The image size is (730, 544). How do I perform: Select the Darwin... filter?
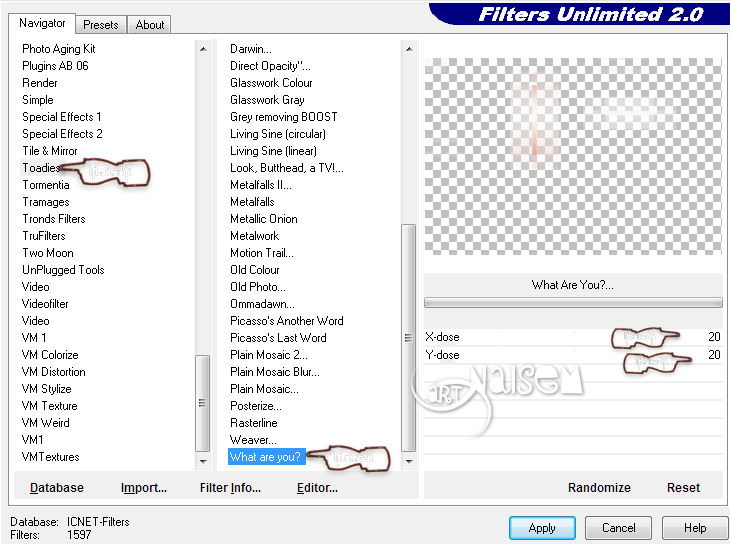250,49
